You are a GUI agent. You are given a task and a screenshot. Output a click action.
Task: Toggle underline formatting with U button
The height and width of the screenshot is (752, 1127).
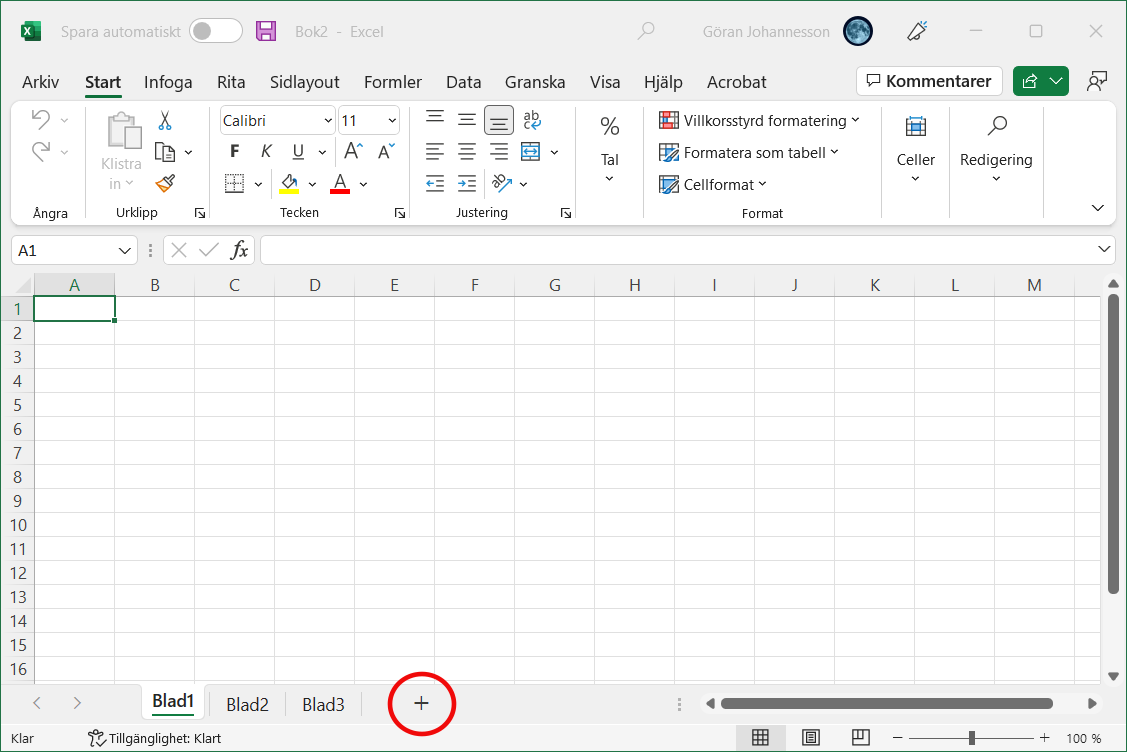pyautogui.click(x=298, y=152)
